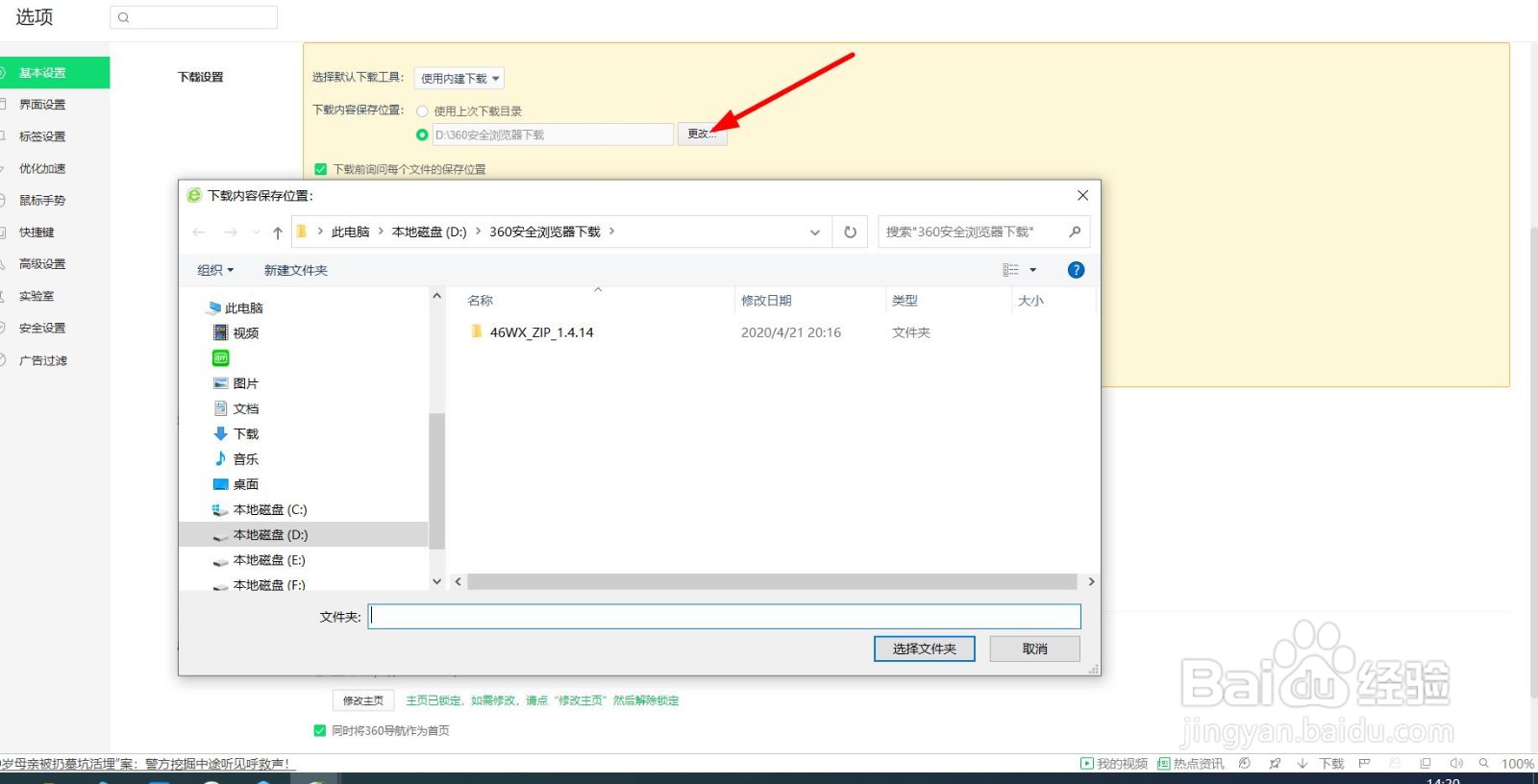
Task: Open 实验室 in settings sidebar
Action: [37, 296]
